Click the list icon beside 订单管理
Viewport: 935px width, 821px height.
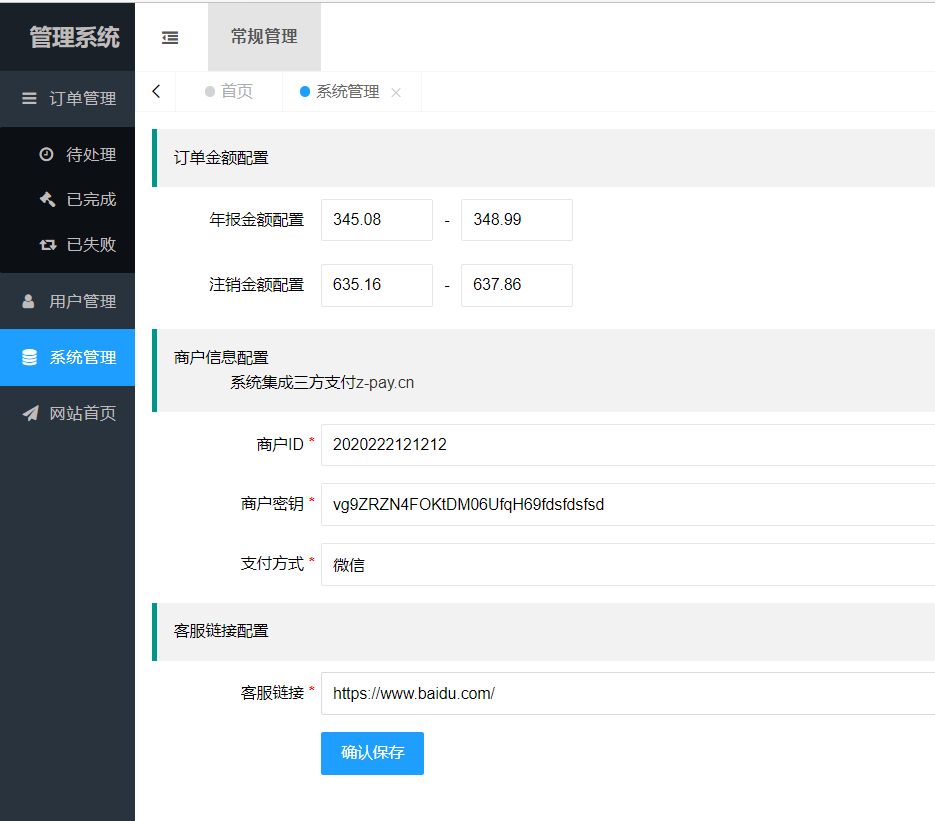pos(29,98)
